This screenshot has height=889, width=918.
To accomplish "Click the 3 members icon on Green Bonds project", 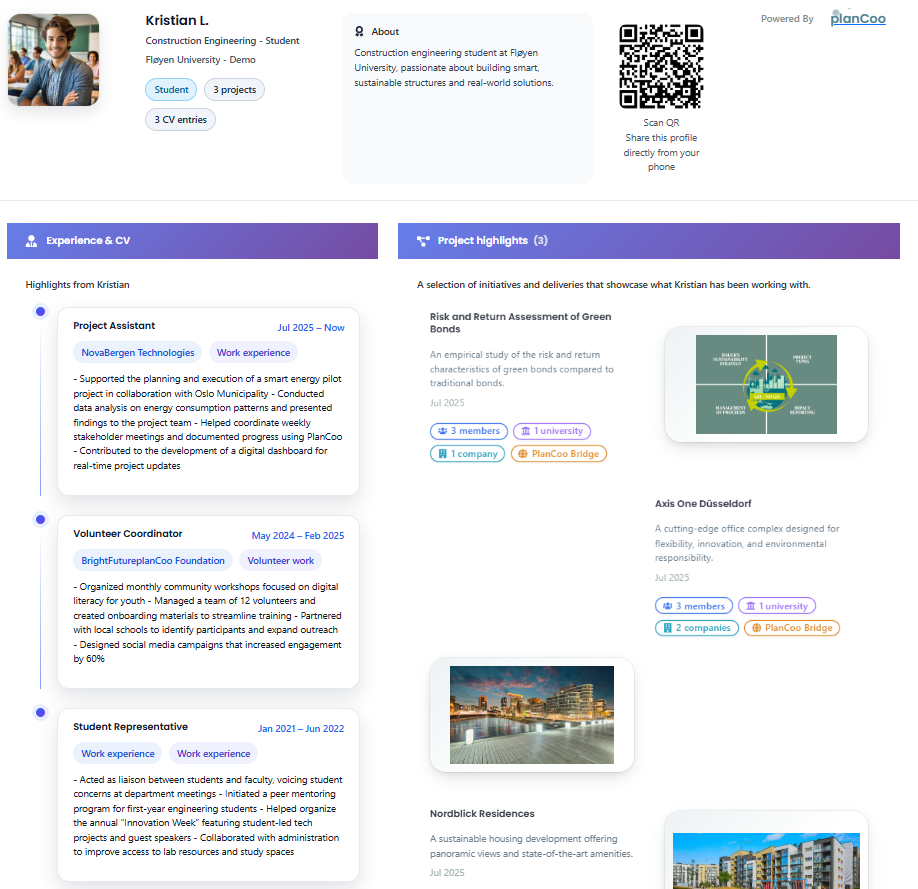I will (443, 430).
